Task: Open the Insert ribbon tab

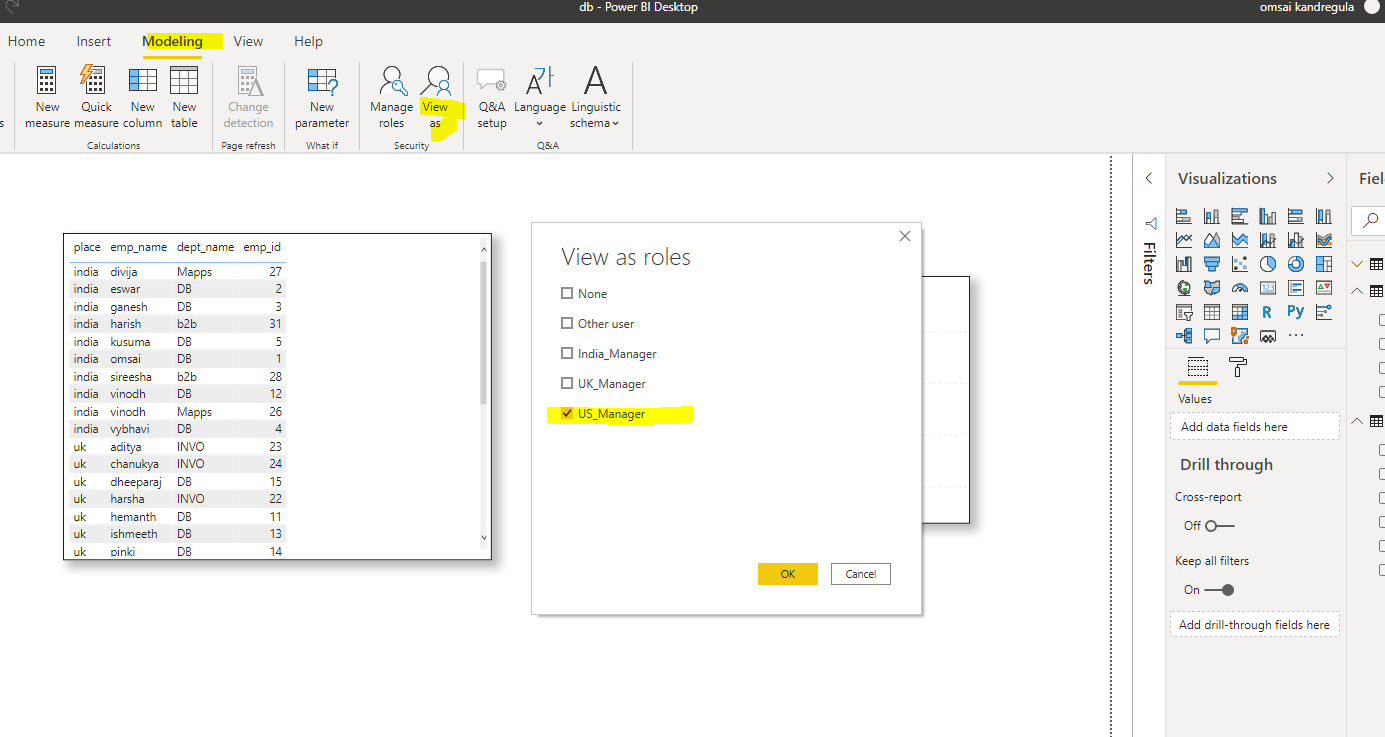Action: 94,41
